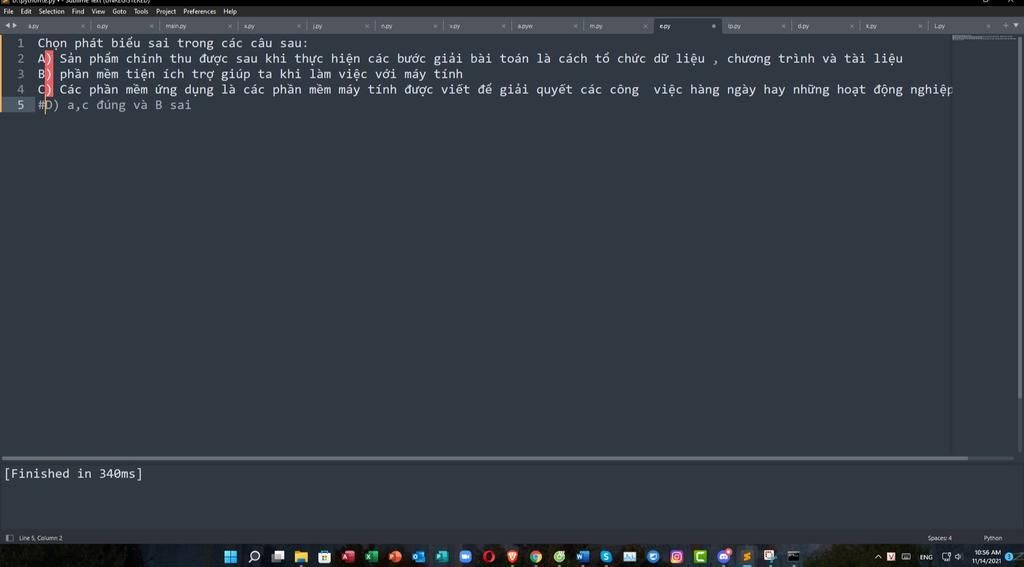This screenshot has width=1024, height=567.
Task: Launch Google Chrome from taskbar
Action: pos(536,557)
